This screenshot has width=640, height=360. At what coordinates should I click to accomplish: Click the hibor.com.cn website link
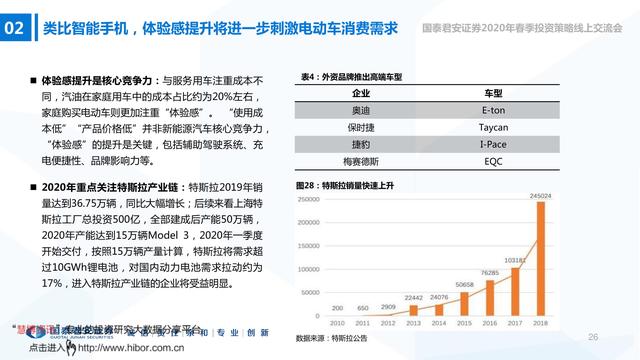tap(131, 348)
